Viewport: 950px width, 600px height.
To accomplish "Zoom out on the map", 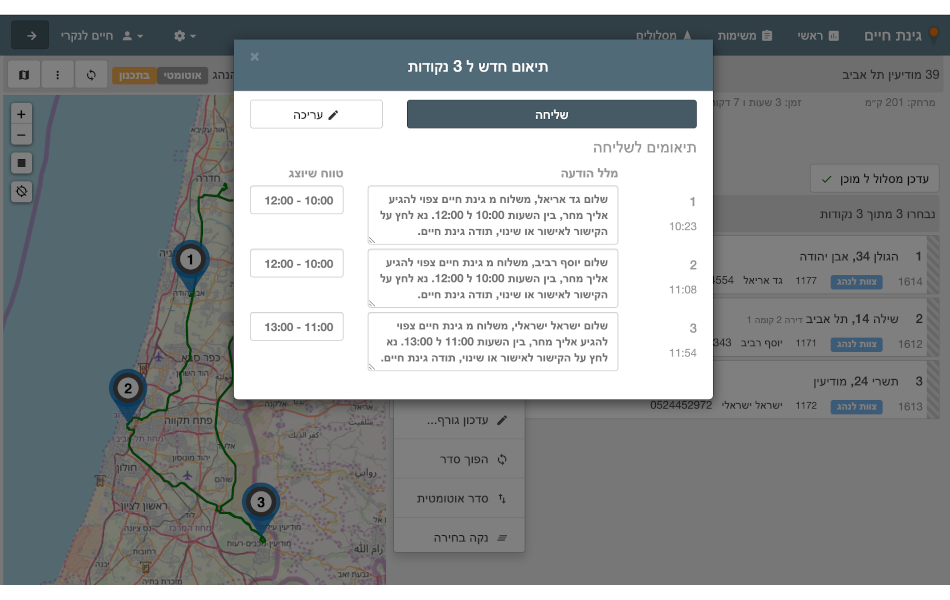I will point(21,135).
